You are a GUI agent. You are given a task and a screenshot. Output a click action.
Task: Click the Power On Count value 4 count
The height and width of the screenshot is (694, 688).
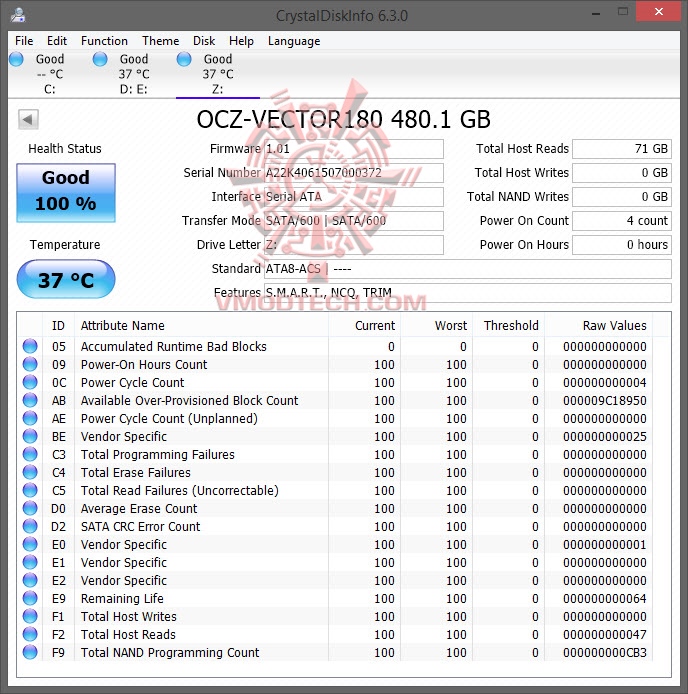622,220
